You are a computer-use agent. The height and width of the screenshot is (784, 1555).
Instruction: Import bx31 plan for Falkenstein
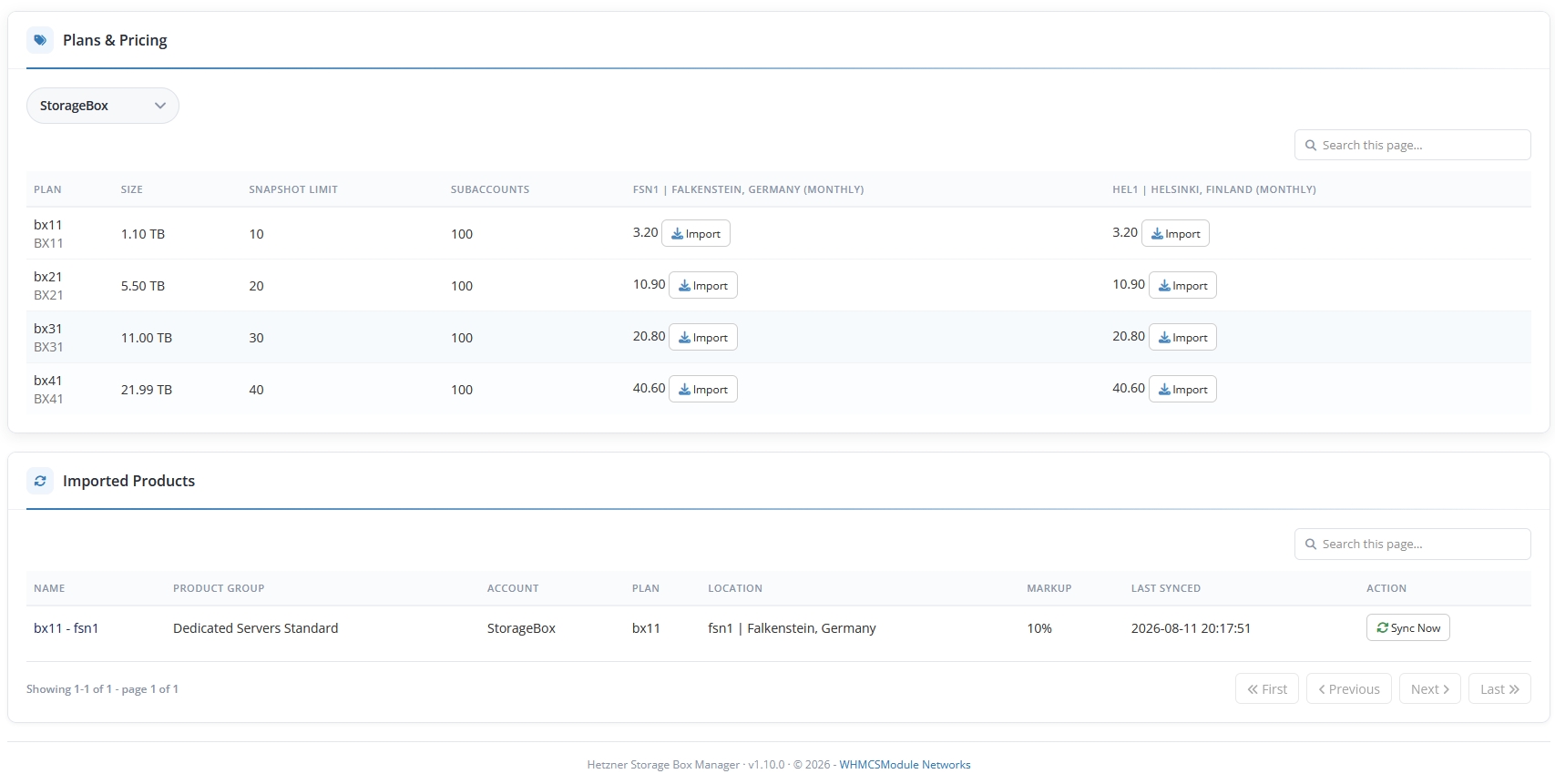[x=703, y=338]
